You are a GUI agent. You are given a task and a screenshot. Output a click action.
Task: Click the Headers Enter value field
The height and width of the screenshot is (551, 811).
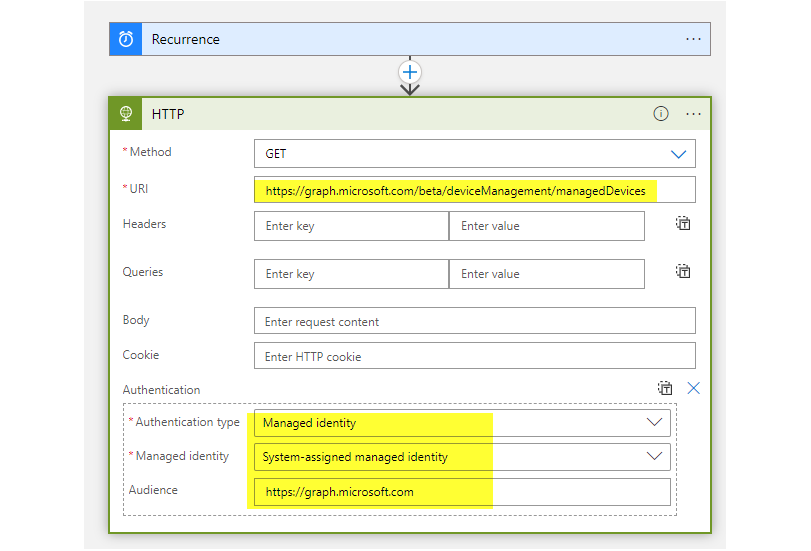[547, 226]
